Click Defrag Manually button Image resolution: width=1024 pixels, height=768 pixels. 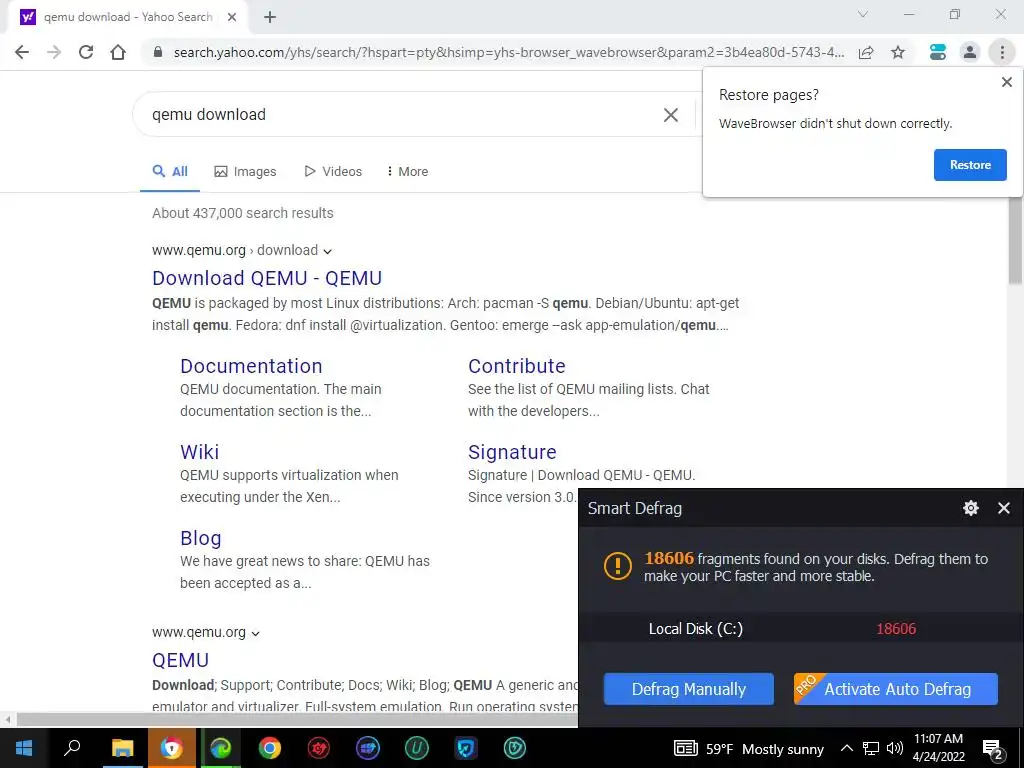pyautogui.click(x=688, y=689)
